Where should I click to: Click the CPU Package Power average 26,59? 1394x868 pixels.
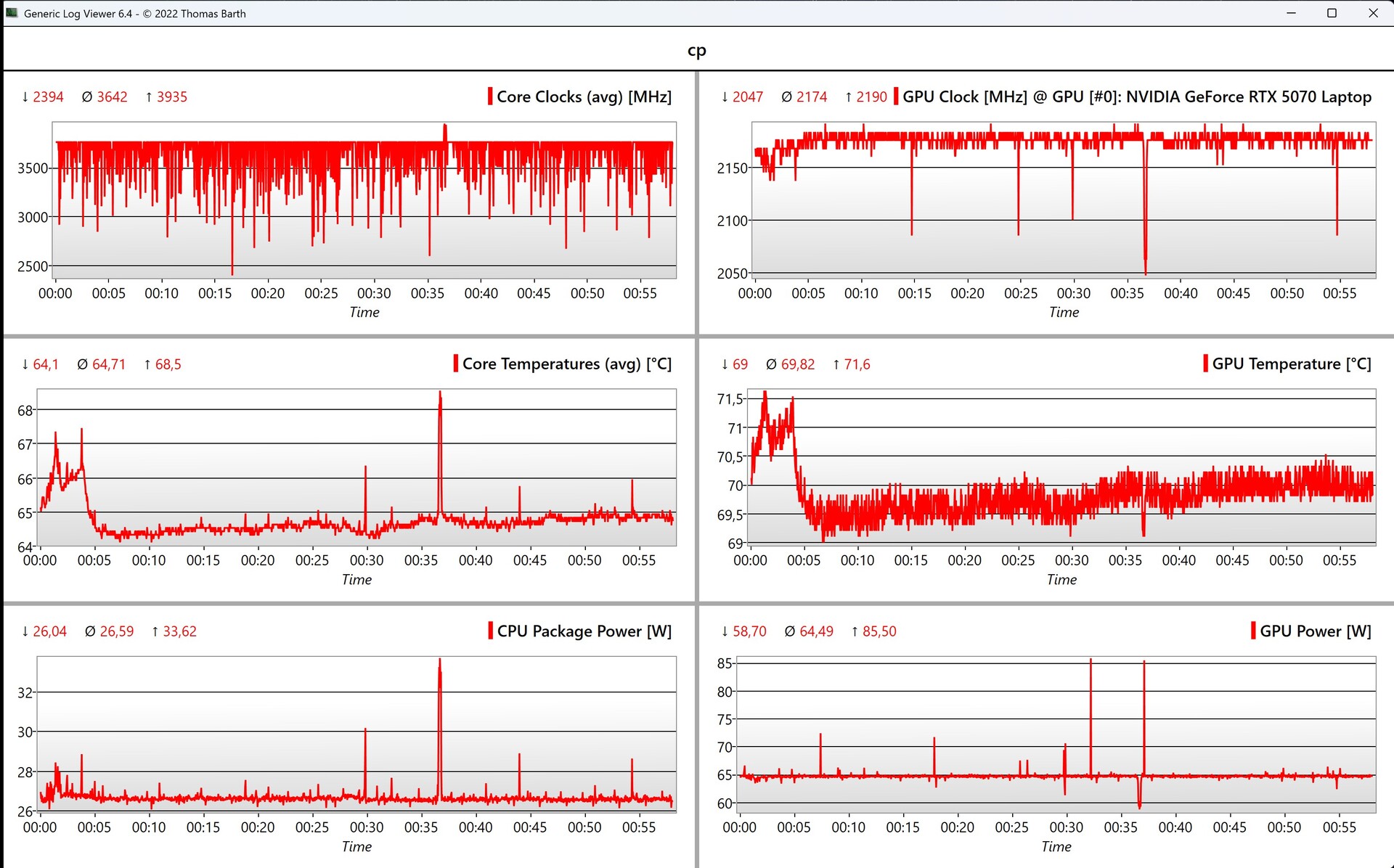(x=116, y=631)
